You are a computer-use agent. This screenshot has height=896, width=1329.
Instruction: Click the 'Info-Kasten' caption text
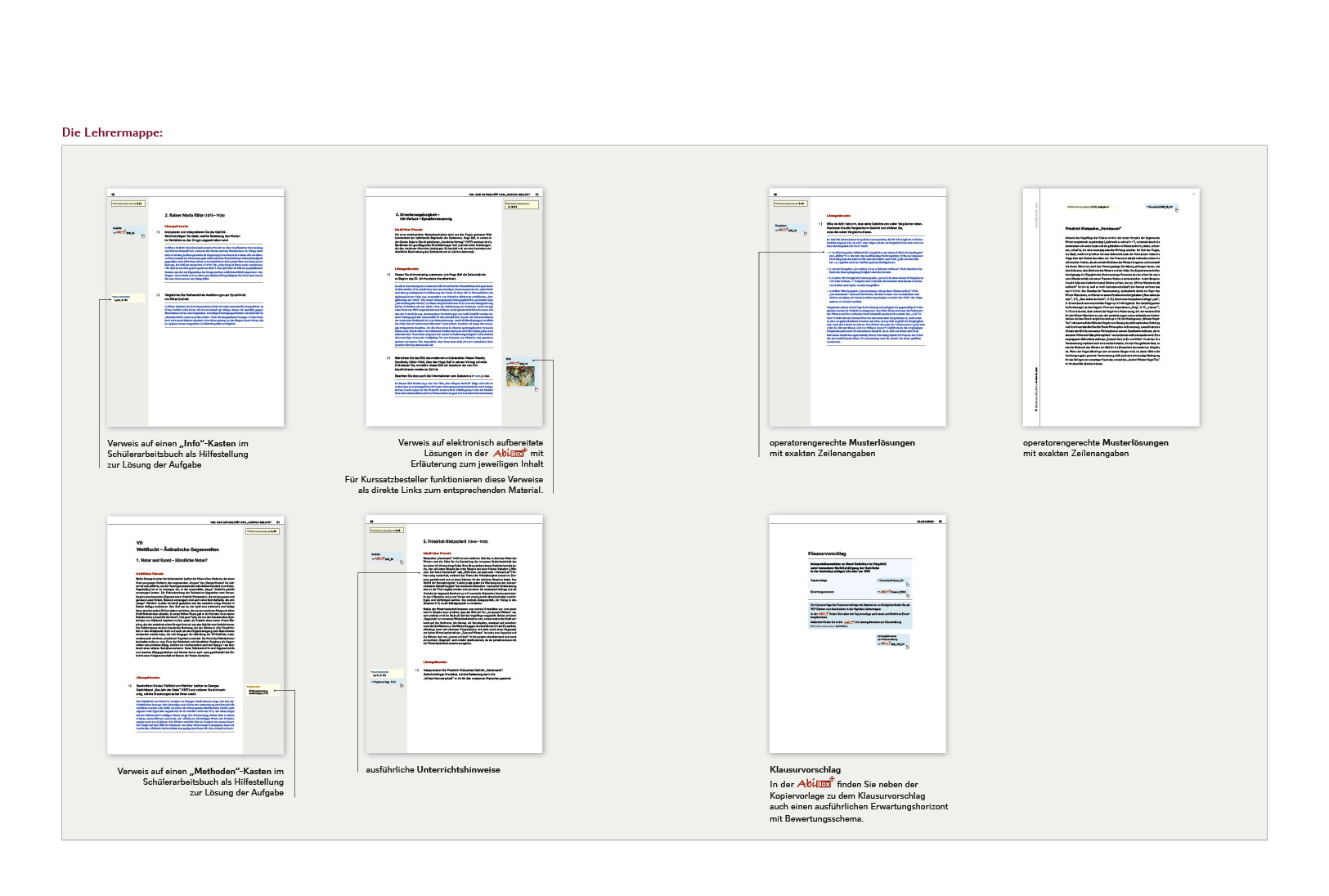tap(177, 454)
